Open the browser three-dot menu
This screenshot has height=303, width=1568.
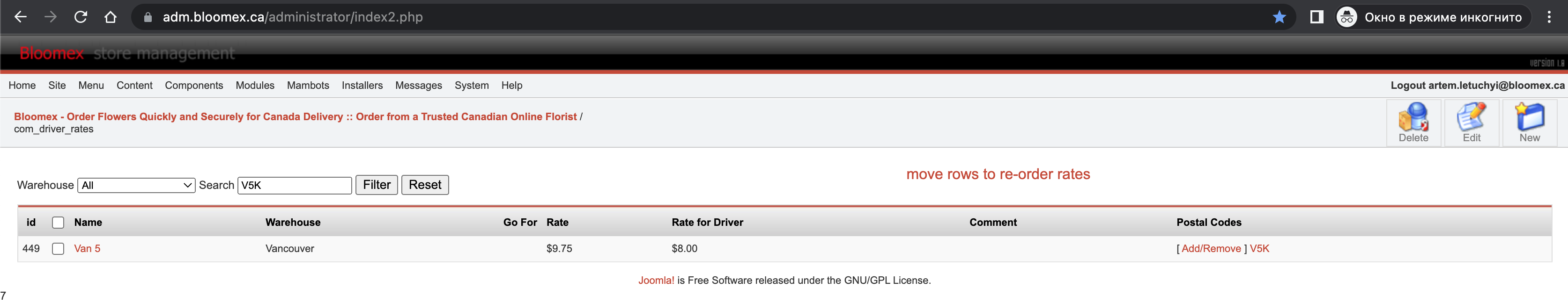click(1549, 17)
